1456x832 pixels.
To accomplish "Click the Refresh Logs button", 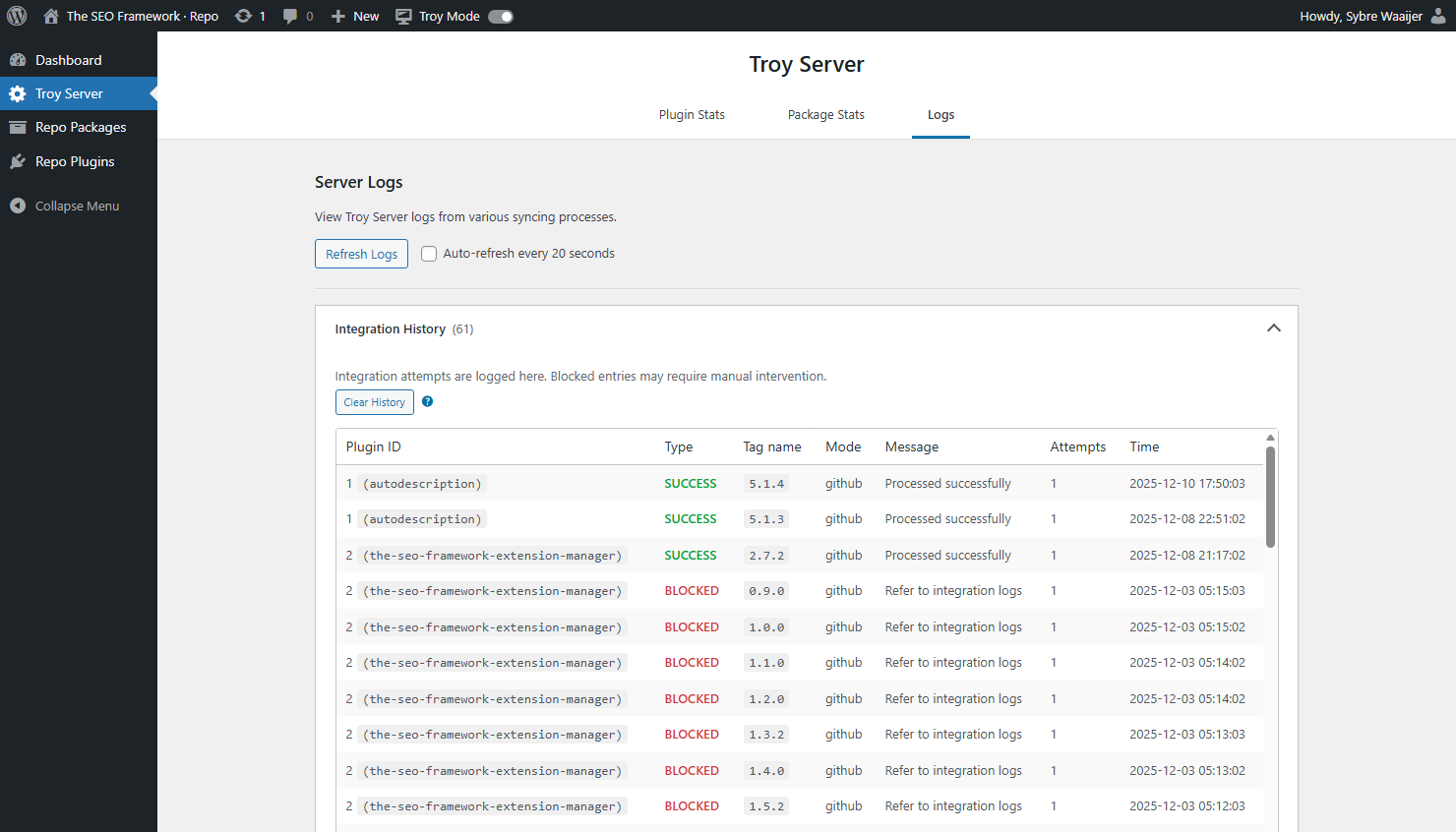I will coord(361,253).
